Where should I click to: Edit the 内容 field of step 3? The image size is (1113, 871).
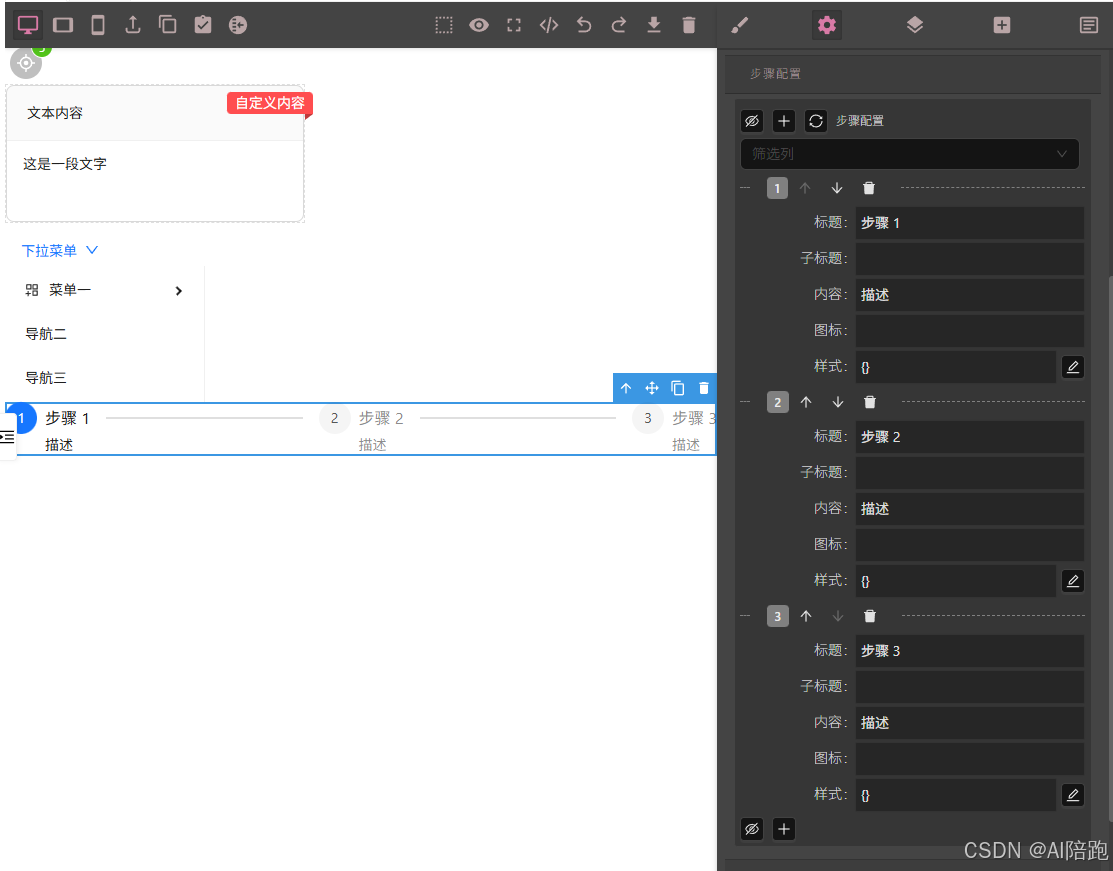click(970, 723)
